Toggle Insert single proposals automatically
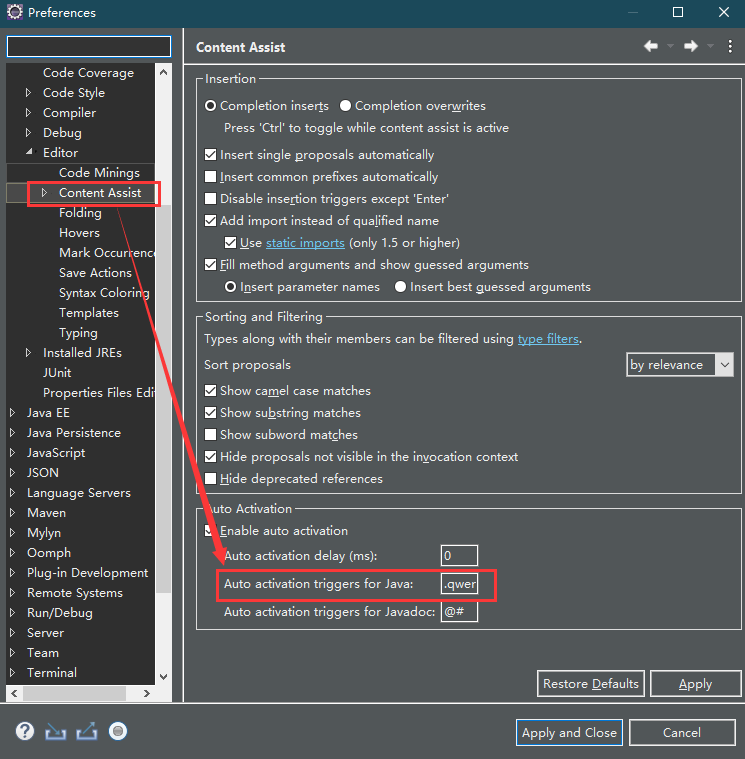Image resolution: width=745 pixels, height=759 pixels. tap(210, 155)
